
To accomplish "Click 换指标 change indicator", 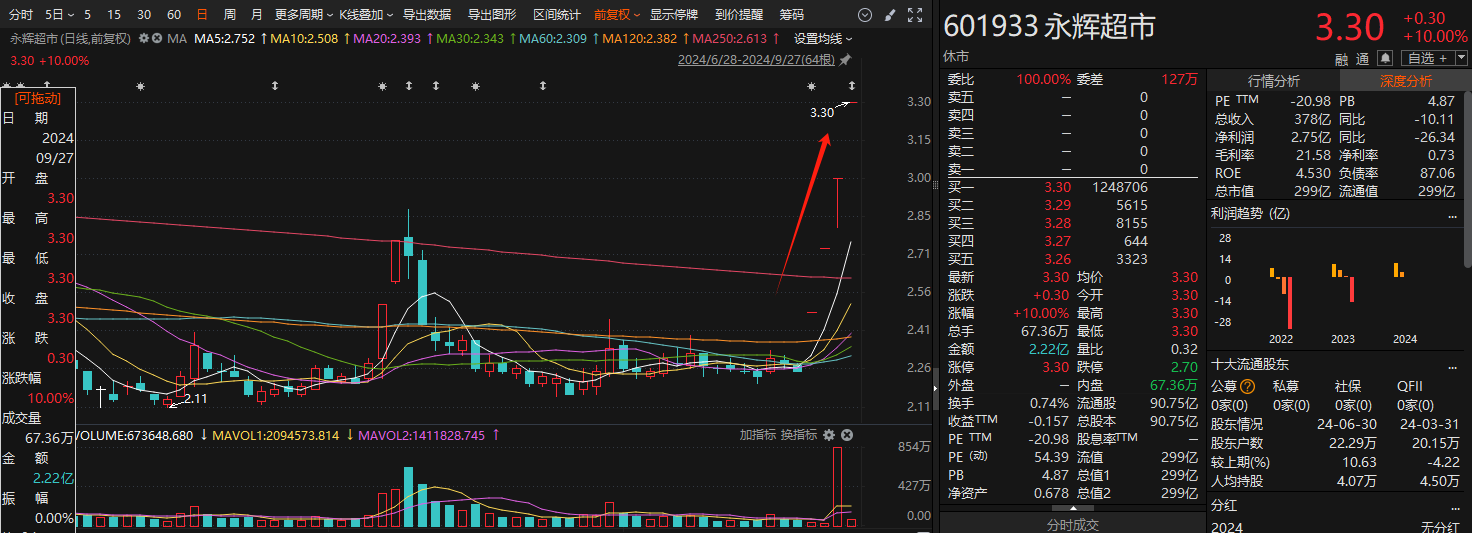I will pyautogui.click(x=798, y=435).
